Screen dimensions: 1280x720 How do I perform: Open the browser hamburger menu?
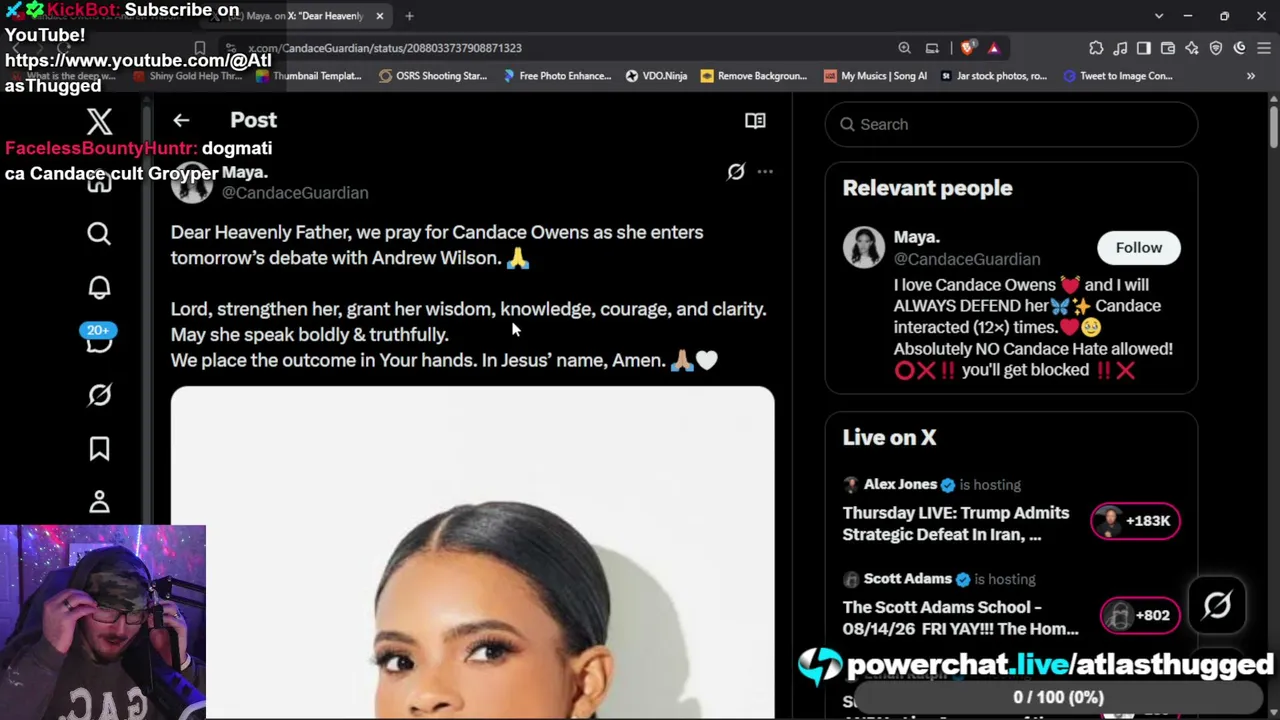(1264, 48)
